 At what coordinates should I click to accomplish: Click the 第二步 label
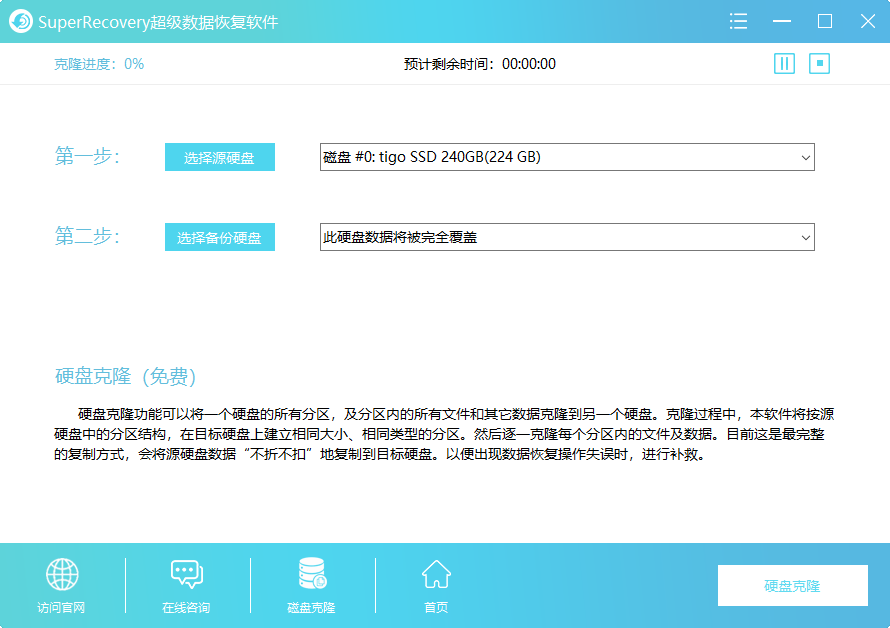click(x=87, y=236)
